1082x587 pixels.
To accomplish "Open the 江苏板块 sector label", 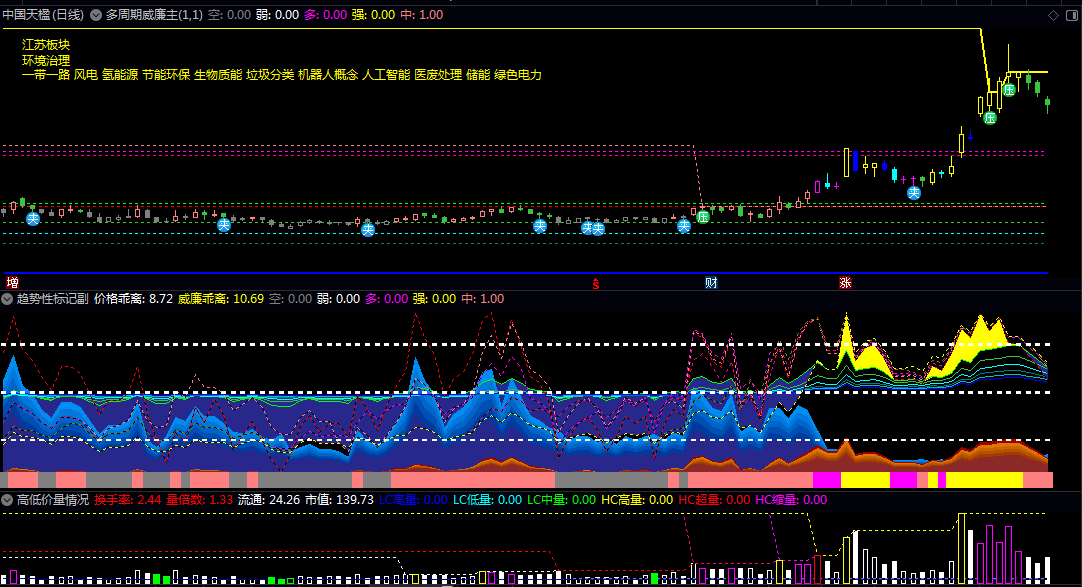I will click(46, 46).
